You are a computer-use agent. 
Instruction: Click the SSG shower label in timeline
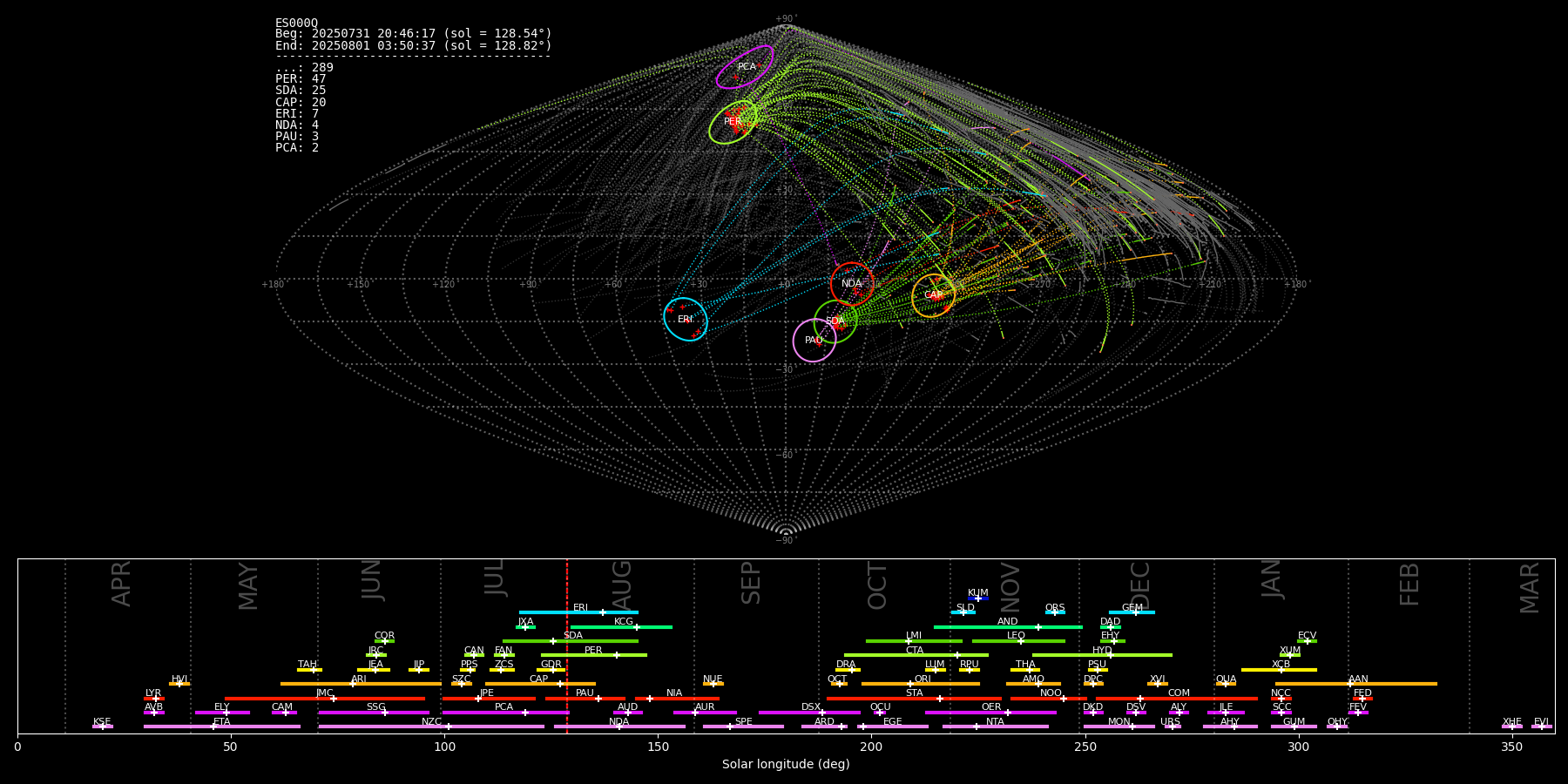coord(375,707)
